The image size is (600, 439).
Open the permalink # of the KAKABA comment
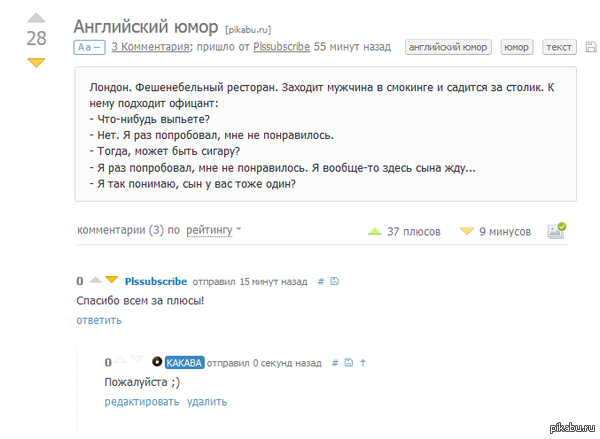click(x=335, y=363)
